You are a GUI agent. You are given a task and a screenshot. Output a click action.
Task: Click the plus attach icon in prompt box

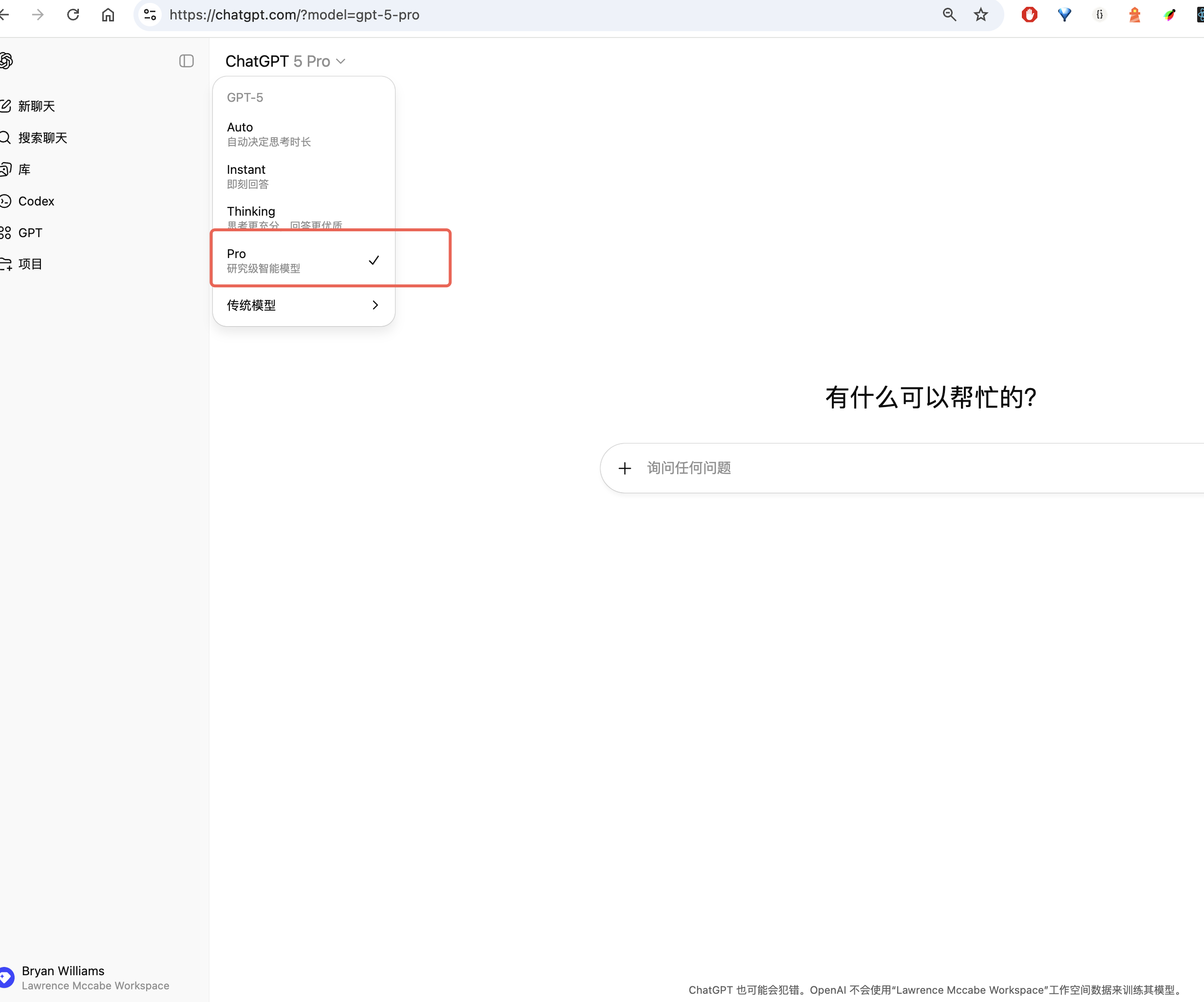click(x=625, y=468)
